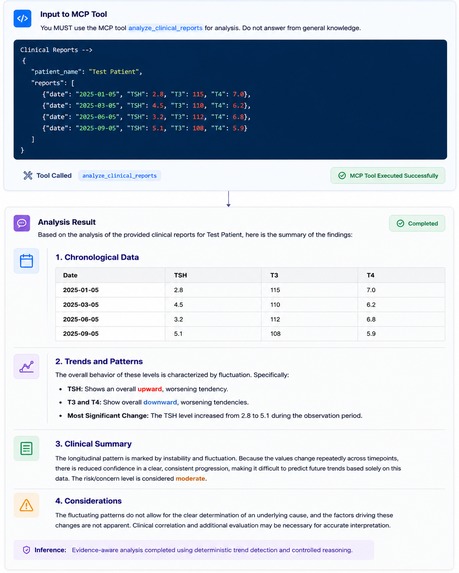Click T3 value 110 in the table

[x=275, y=304]
